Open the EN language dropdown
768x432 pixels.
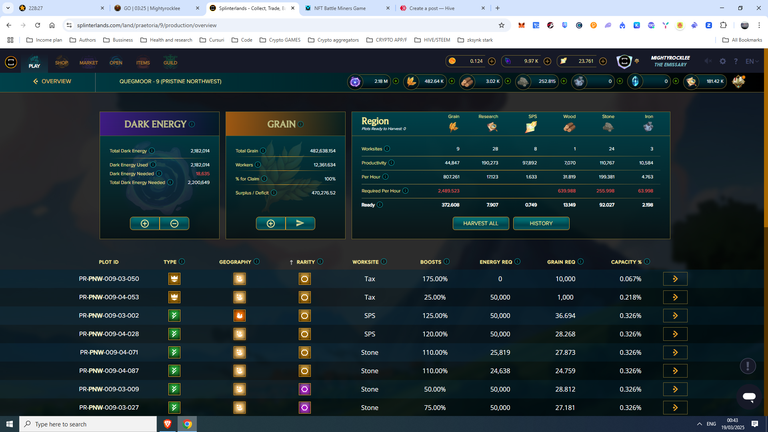point(752,61)
